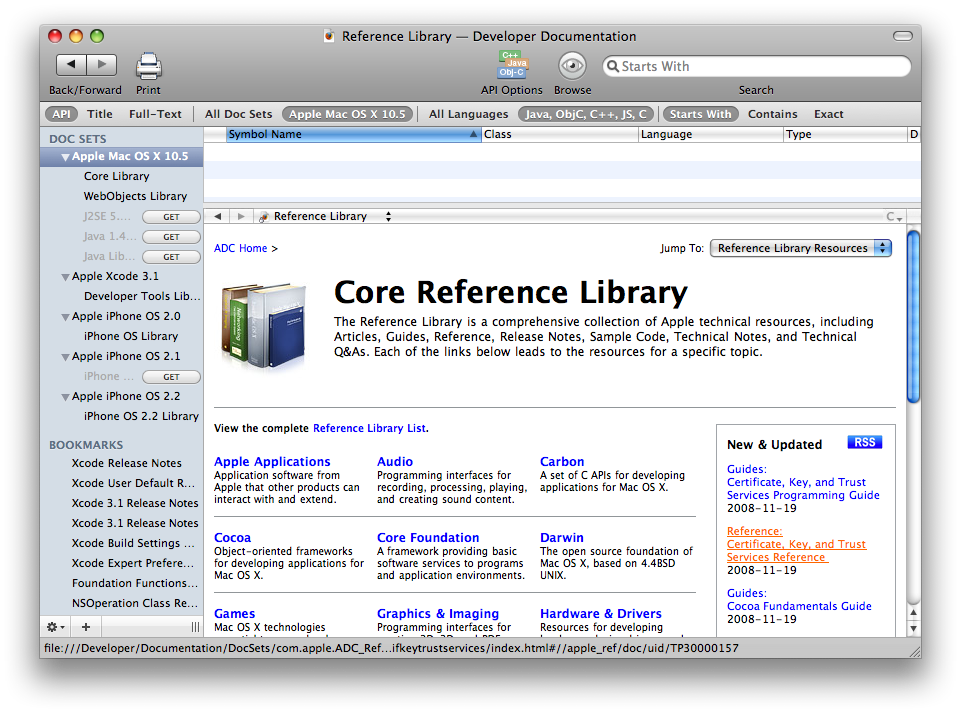The width and height of the screenshot is (961, 713).
Task: Open the gear action menu in sidebar
Action: click(55, 627)
